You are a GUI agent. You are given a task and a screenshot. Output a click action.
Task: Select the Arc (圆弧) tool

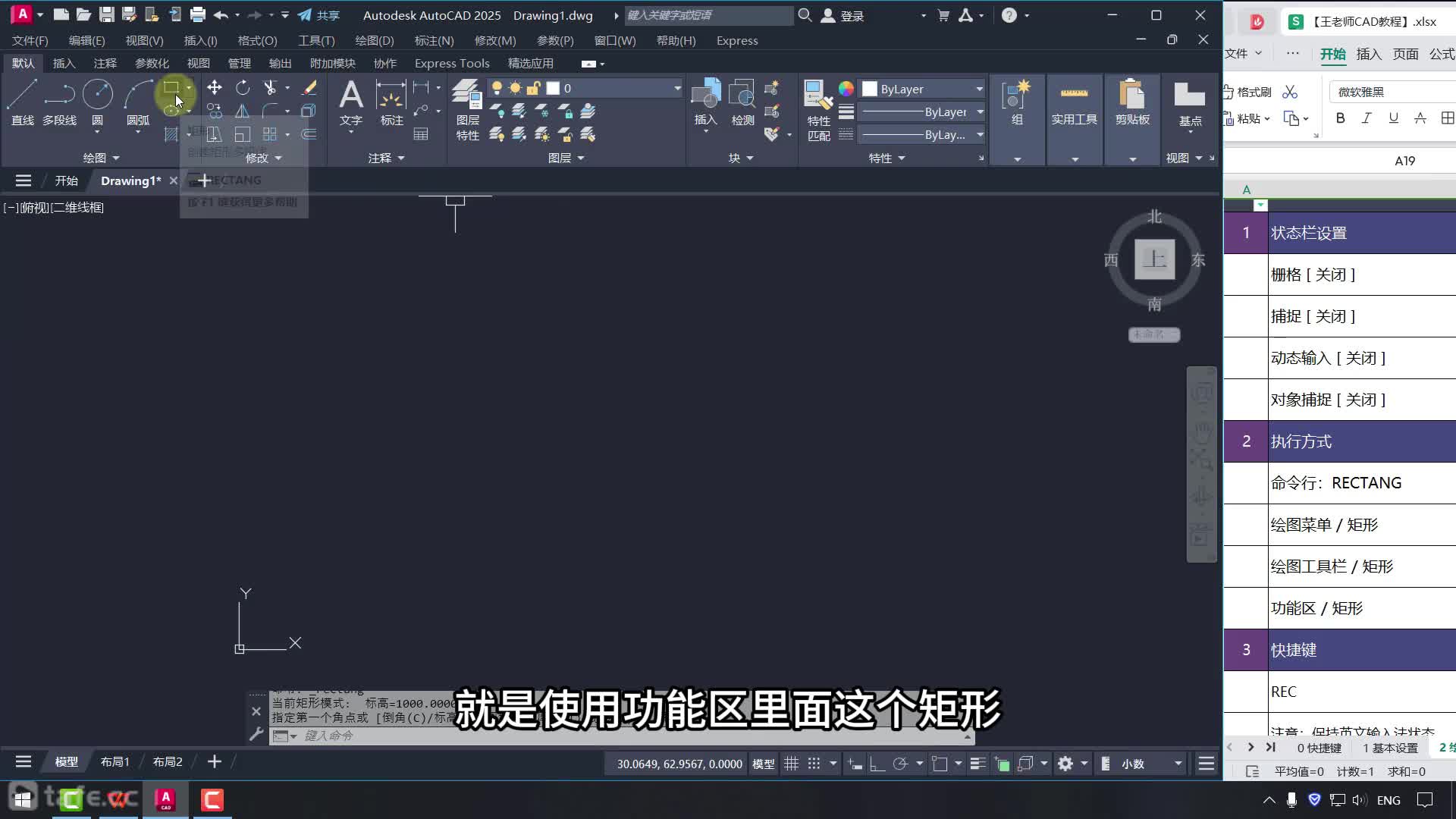coord(137,102)
